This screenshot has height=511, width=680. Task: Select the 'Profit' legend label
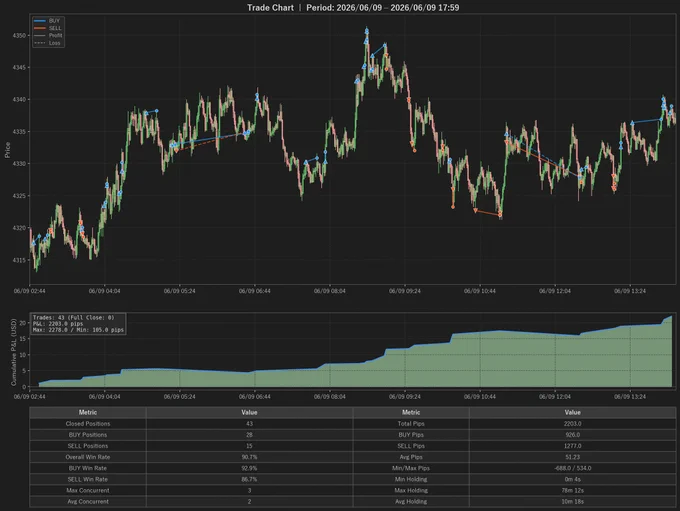pos(56,36)
